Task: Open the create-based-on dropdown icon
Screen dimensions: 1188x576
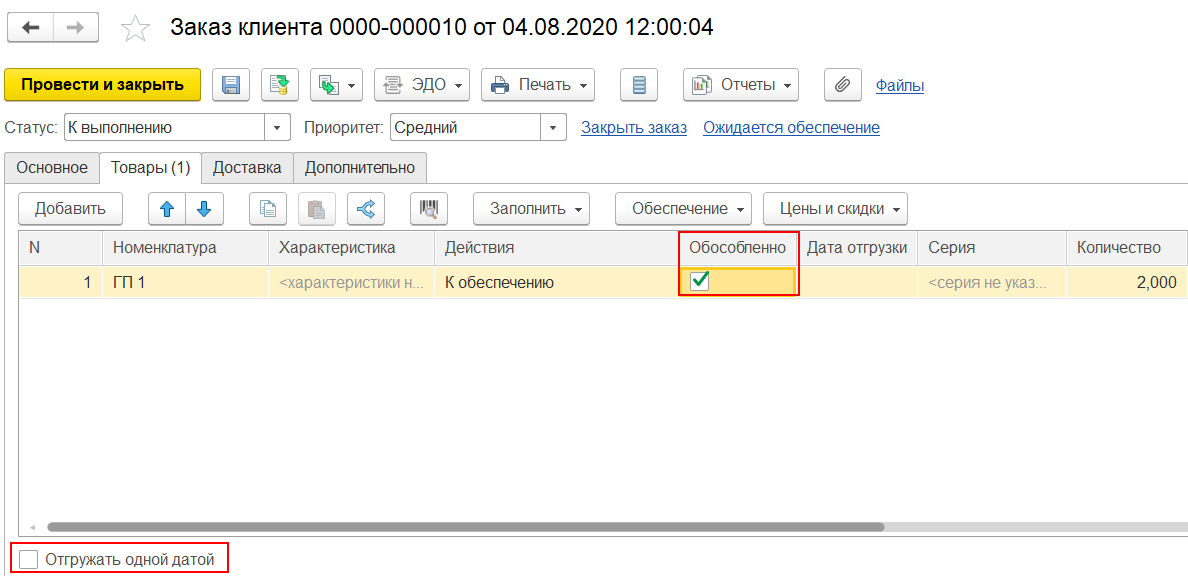Action: (337, 85)
